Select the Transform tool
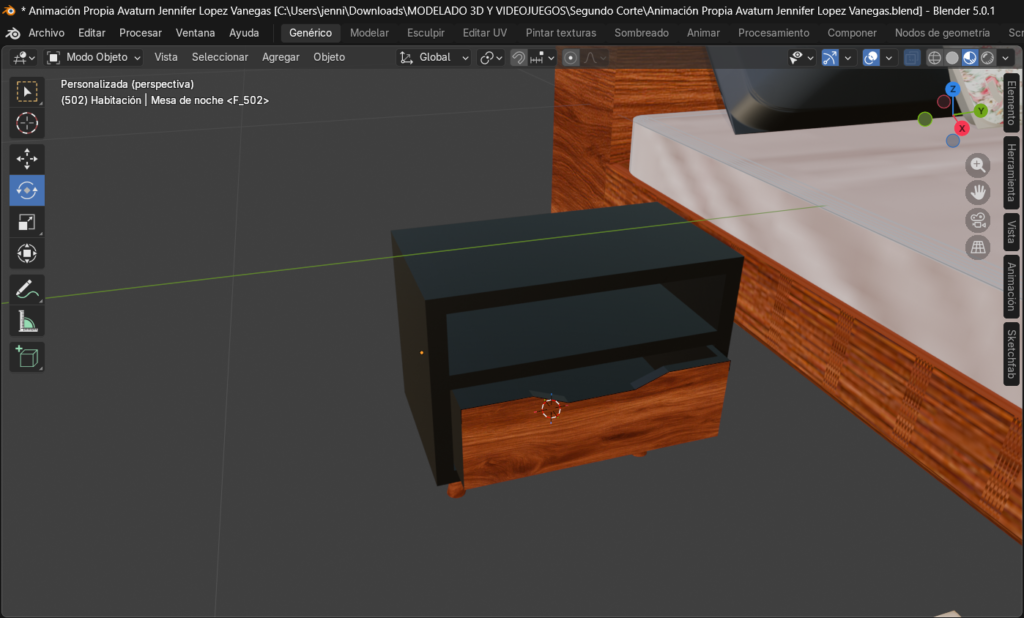 [x=27, y=253]
